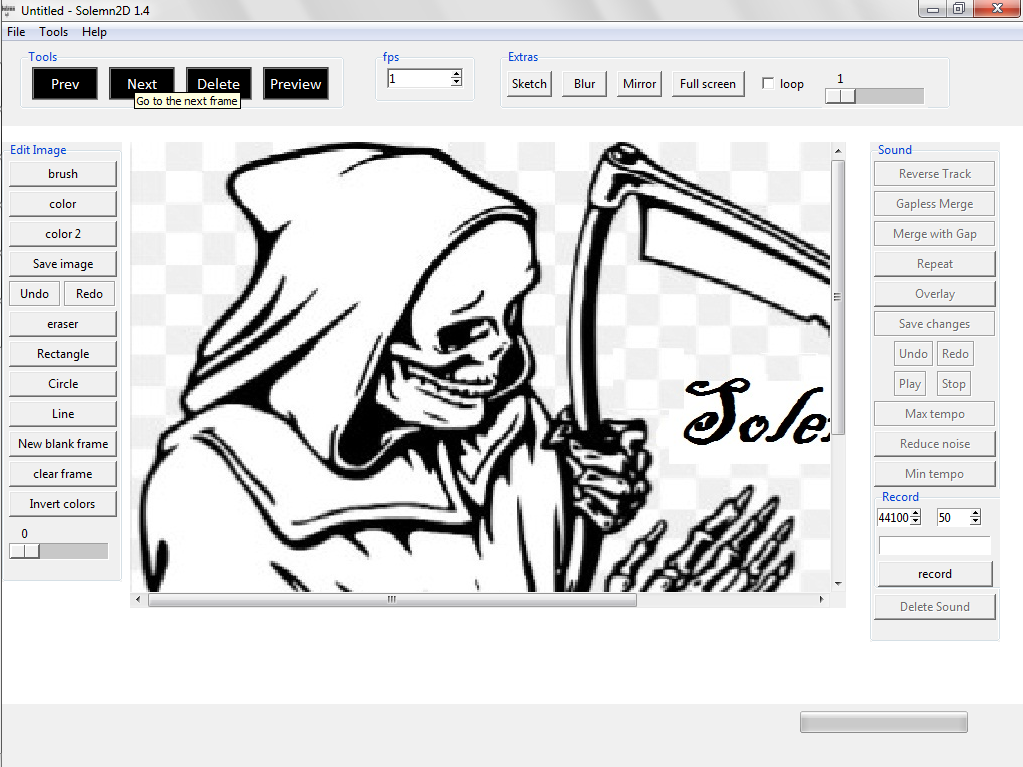Click Save image
Viewport: 1023px width, 767px height.
click(x=63, y=264)
